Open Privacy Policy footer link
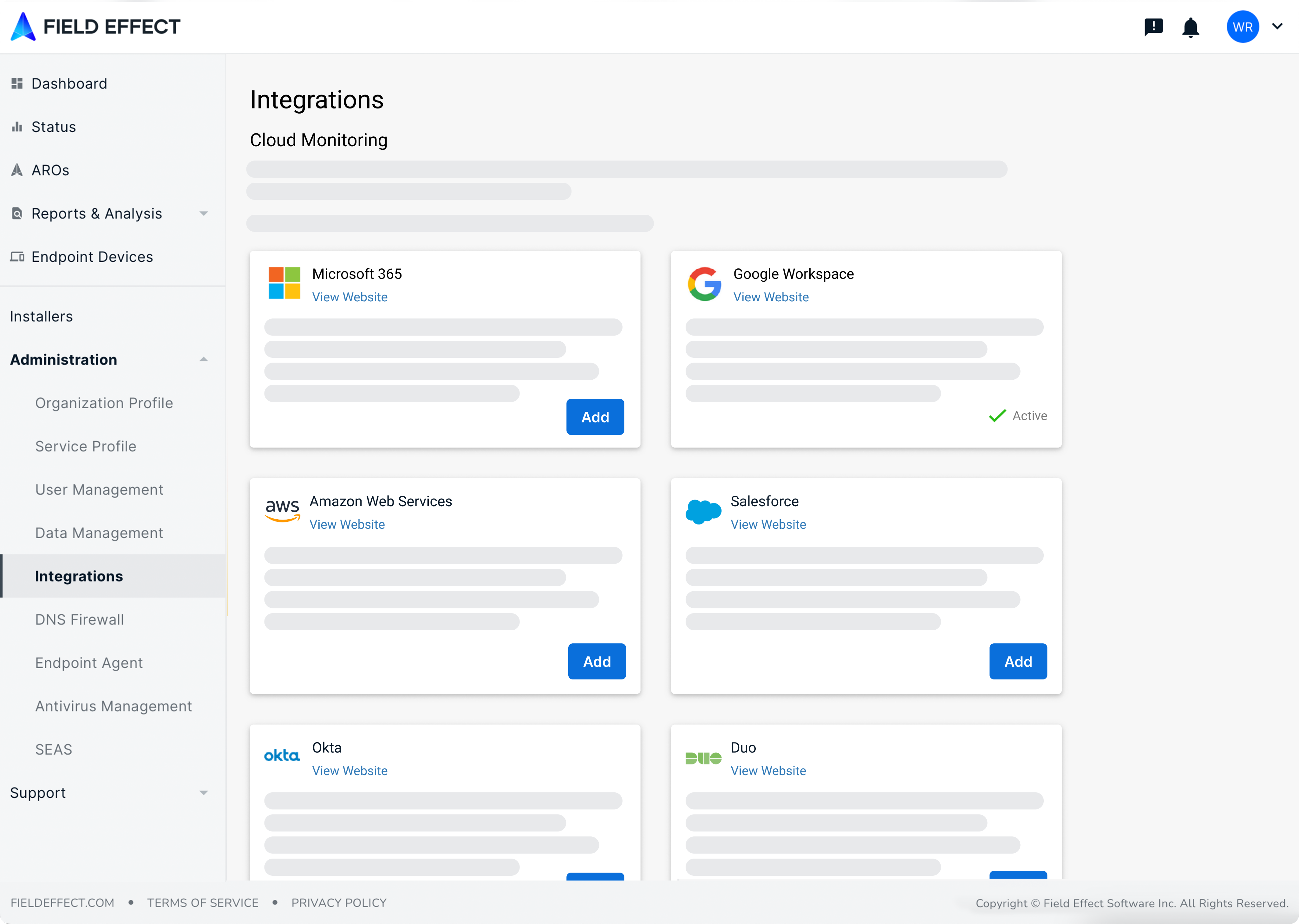 pos(339,903)
